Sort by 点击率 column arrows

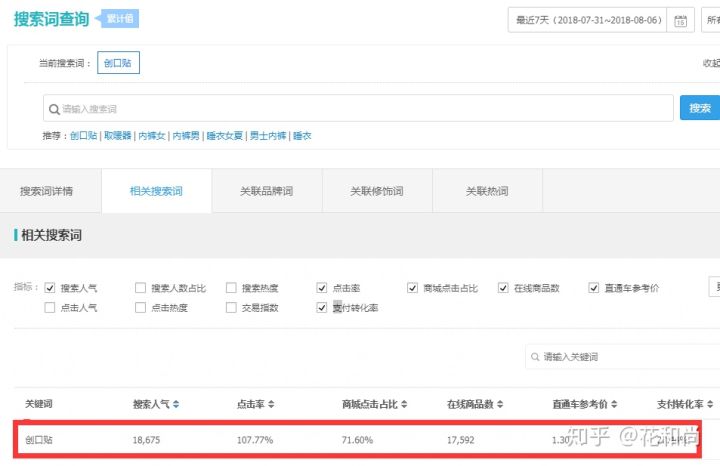click(x=271, y=404)
